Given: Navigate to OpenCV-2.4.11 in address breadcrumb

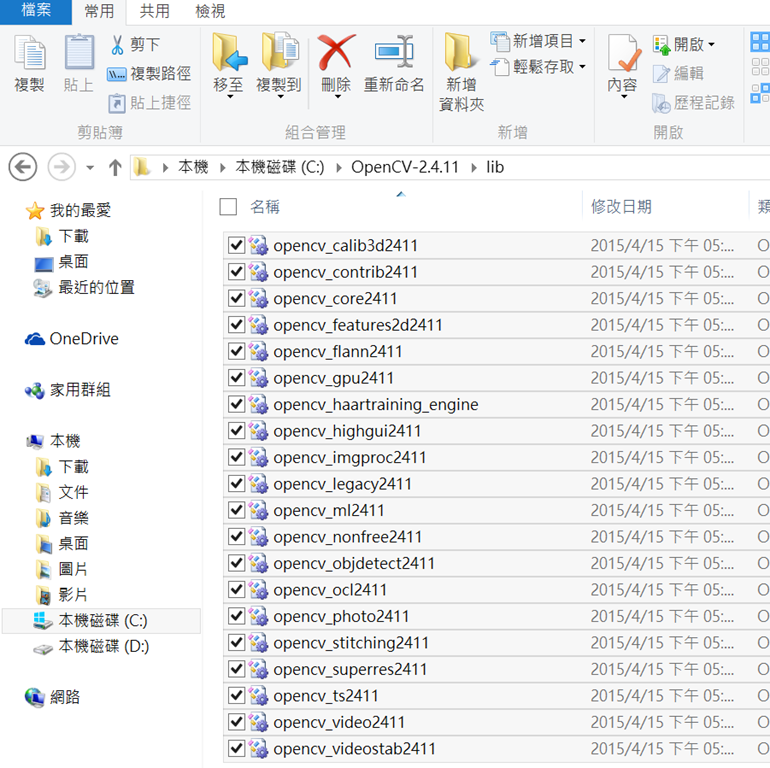Looking at the screenshot, I should [405, 167].
